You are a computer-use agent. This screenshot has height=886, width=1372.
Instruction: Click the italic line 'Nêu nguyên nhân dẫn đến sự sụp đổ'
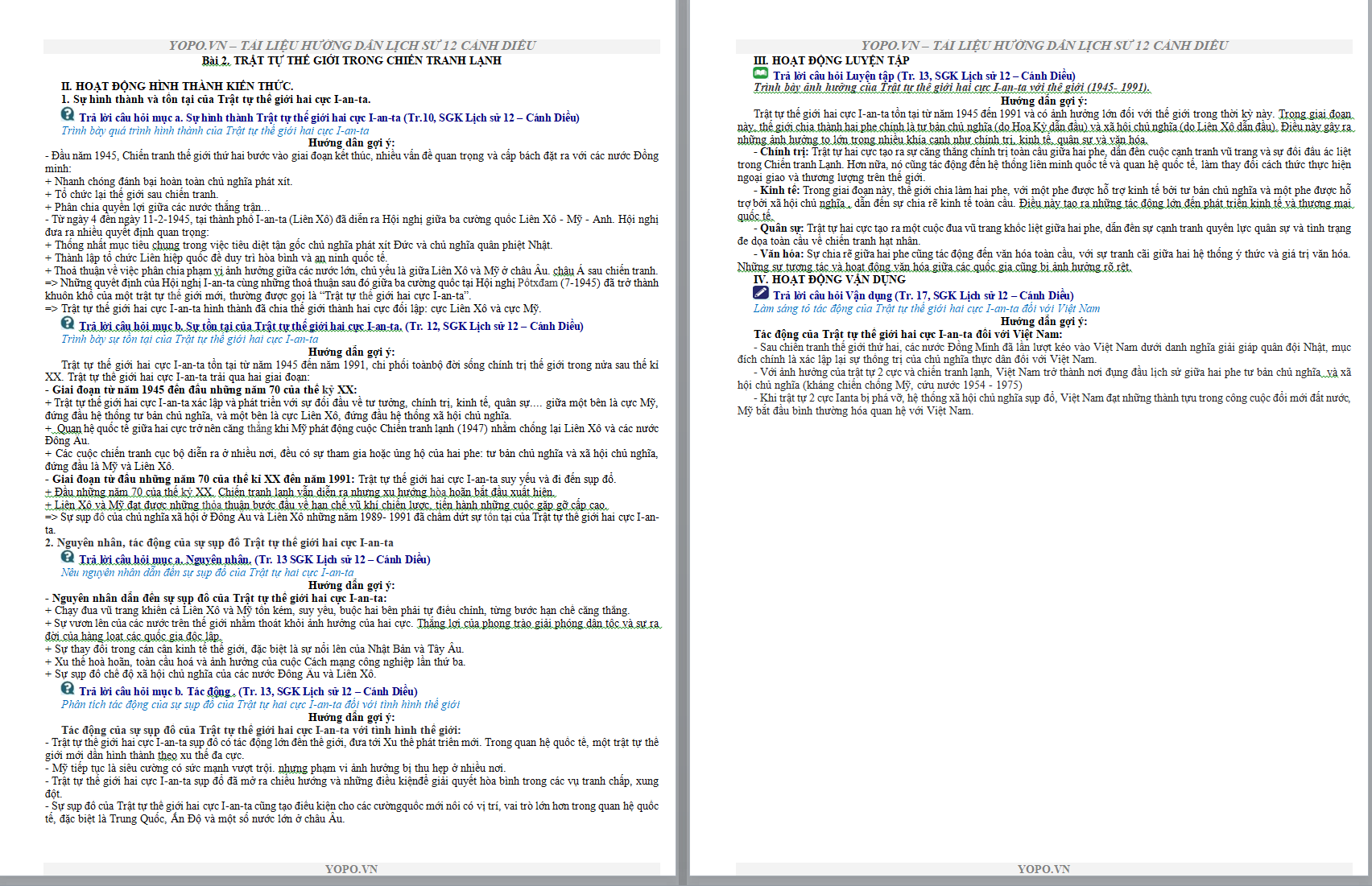click(207, 572)
